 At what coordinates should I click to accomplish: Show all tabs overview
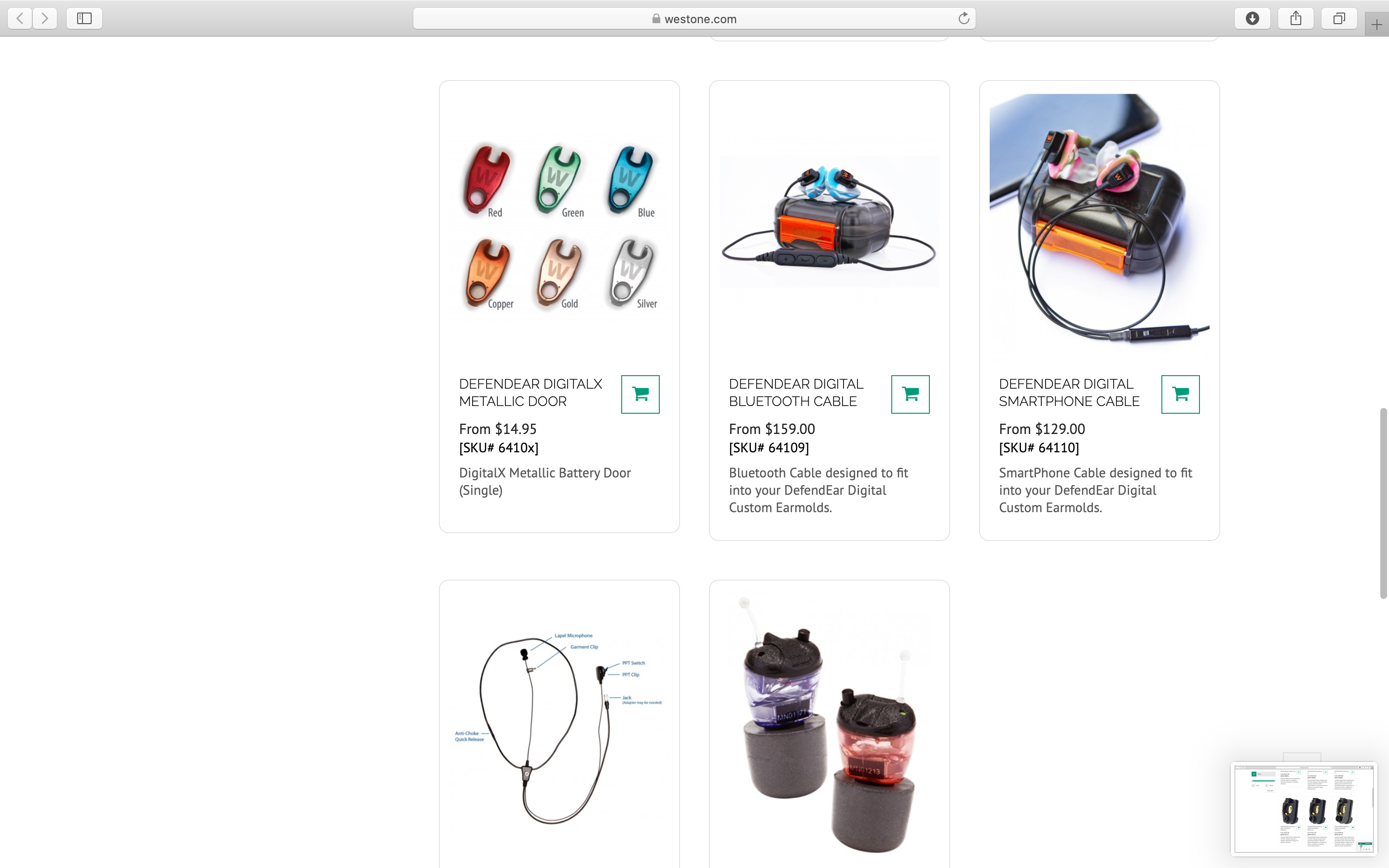[1339, 18]
